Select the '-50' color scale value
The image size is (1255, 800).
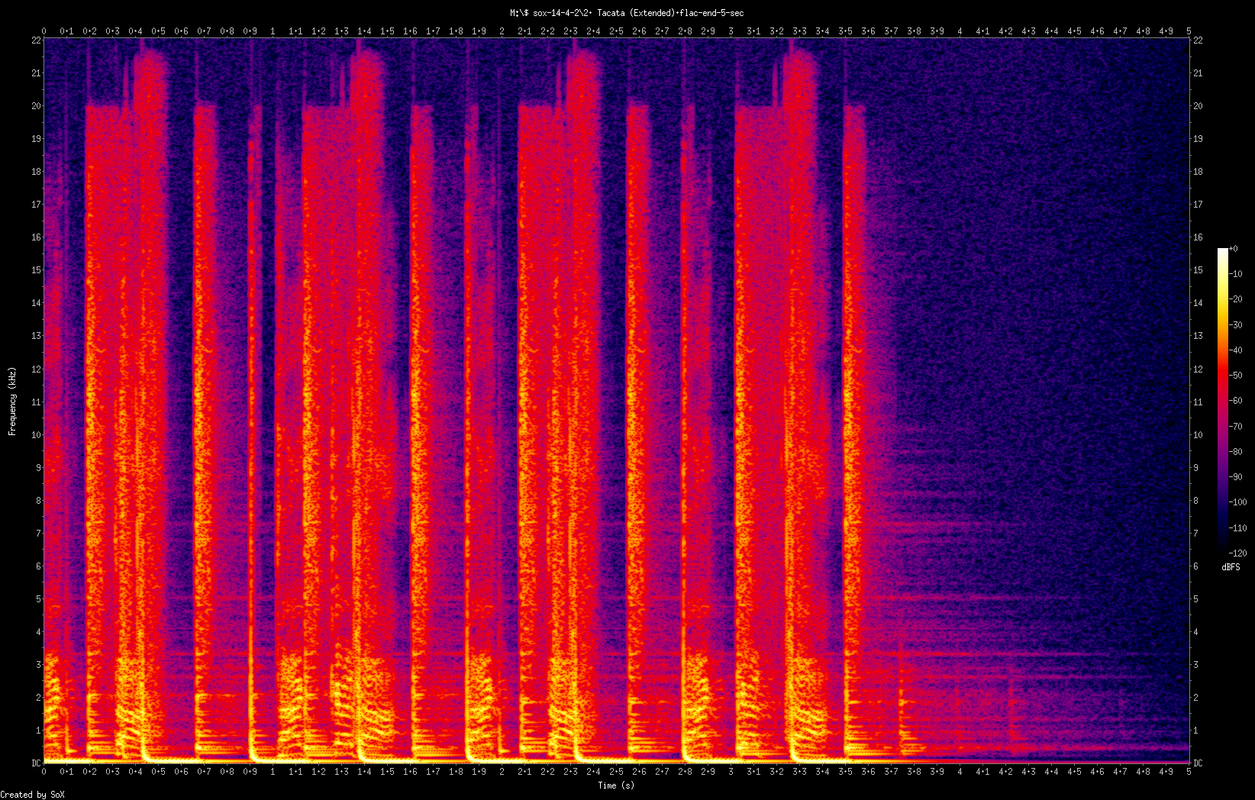coord(1236,376)
